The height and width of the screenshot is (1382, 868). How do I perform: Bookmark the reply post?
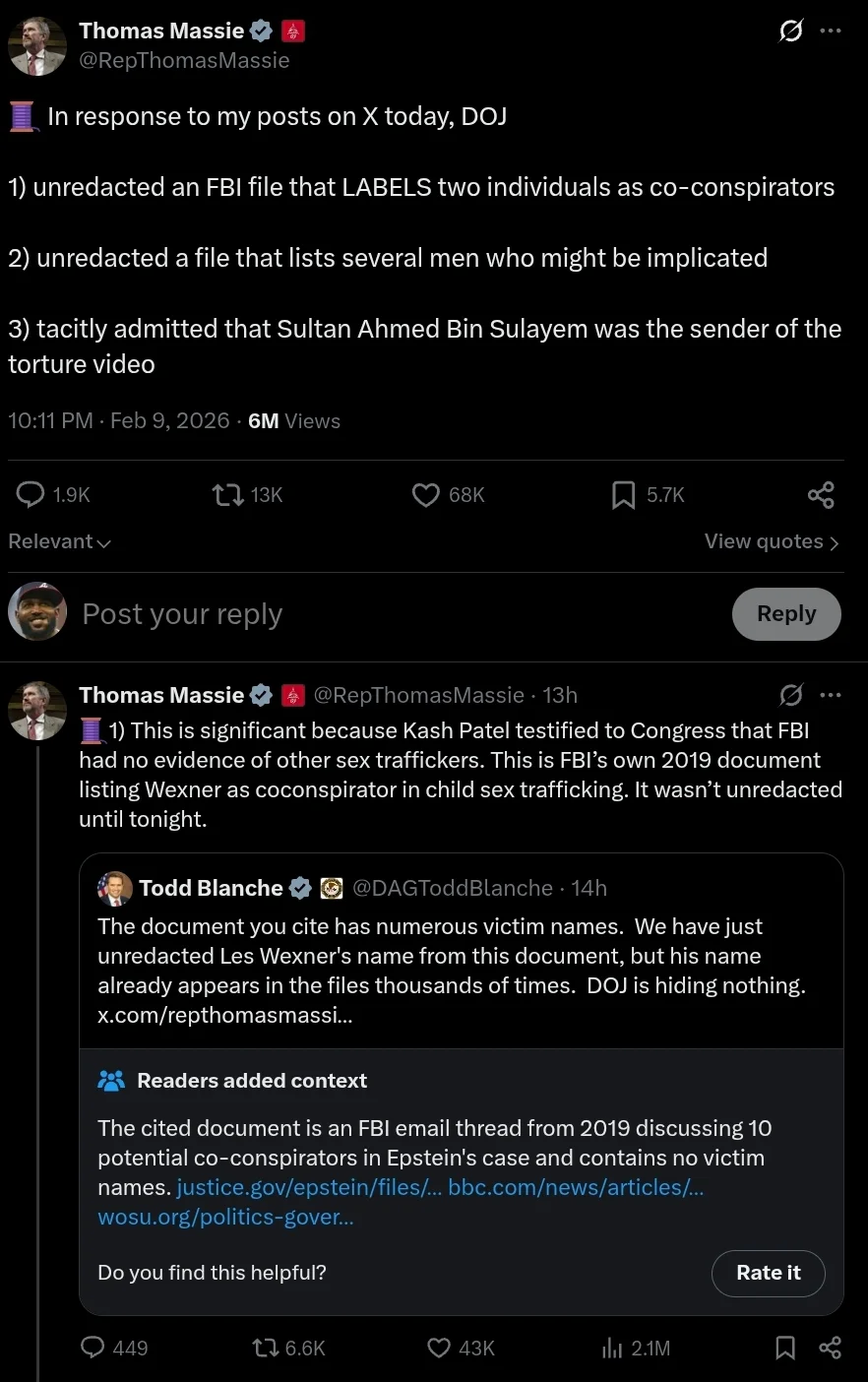(x=785, y=1348)
